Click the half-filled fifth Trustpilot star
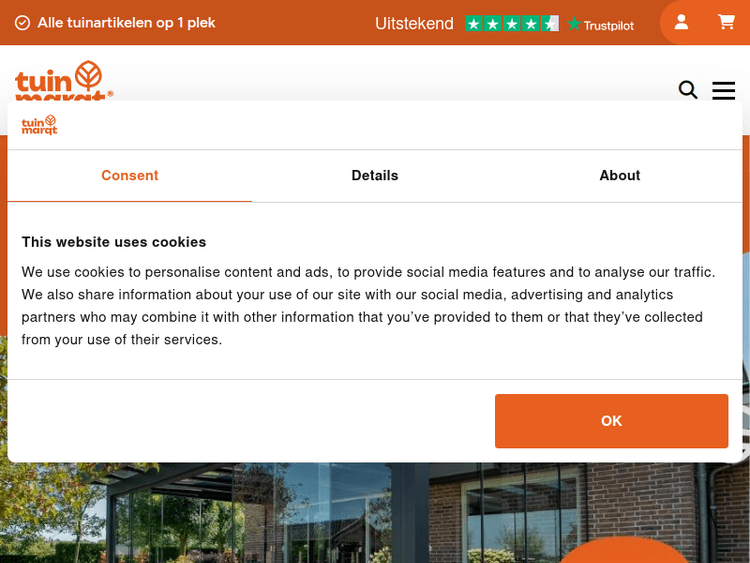 point(550,23)
